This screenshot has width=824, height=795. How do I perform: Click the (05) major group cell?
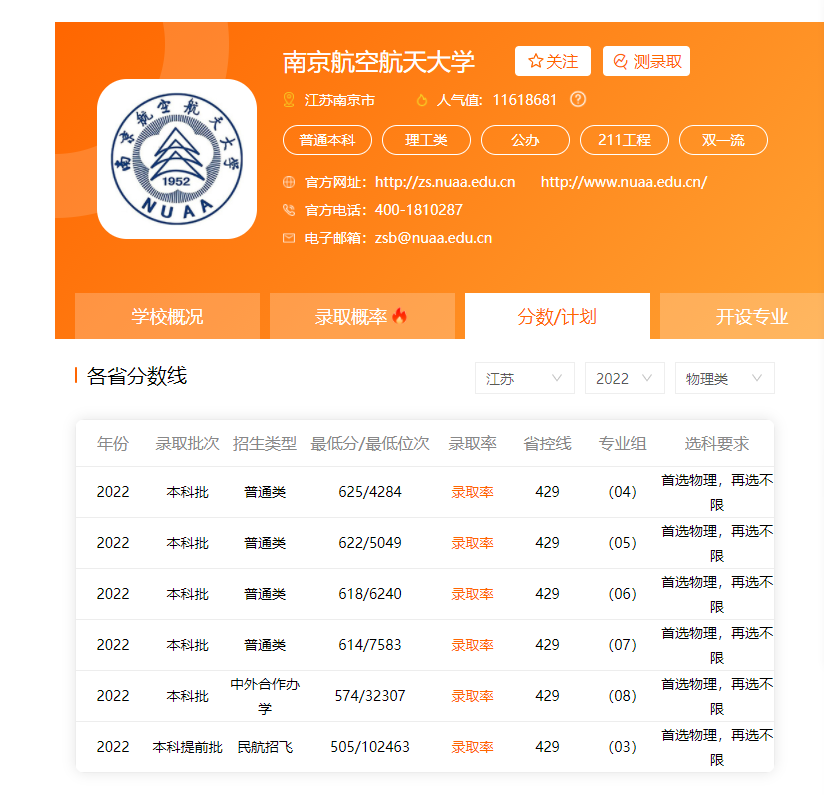click(x=622, y=543)
